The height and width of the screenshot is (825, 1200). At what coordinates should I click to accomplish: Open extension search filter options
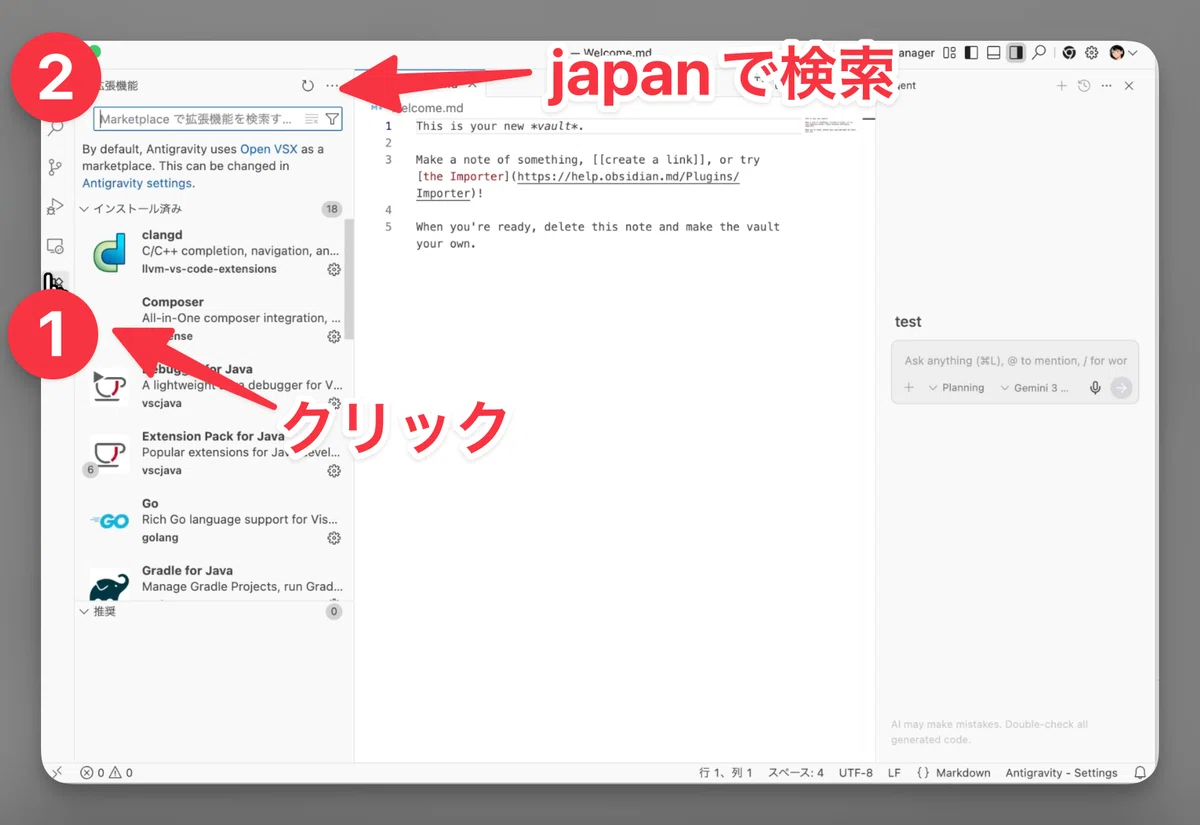click(x=332, y=119)
